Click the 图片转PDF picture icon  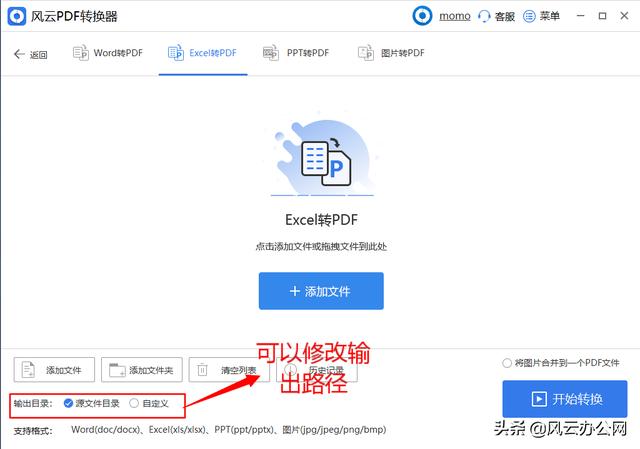(x=366, y=53)
